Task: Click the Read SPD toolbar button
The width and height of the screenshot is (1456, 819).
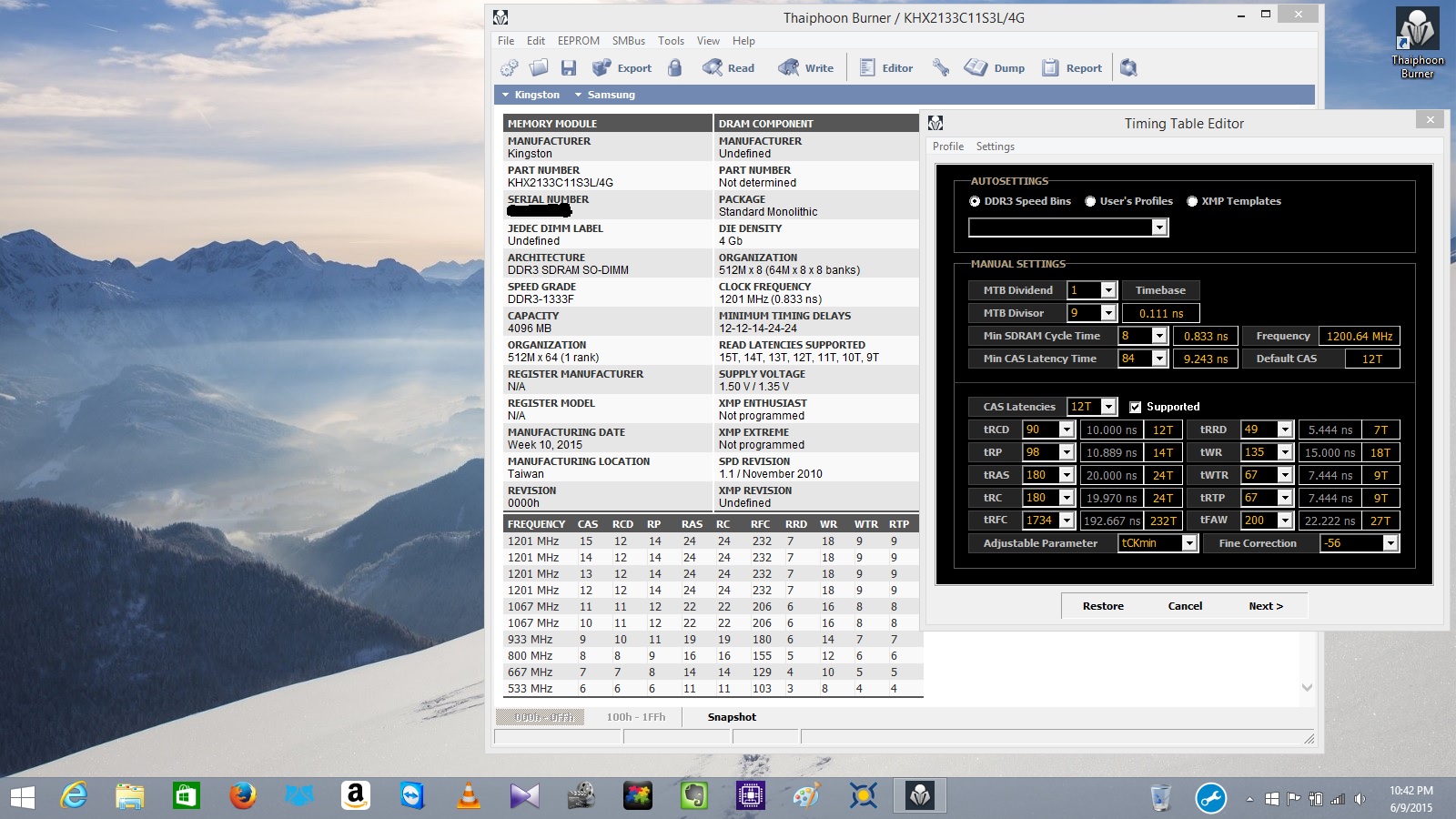Action: [728, 68]
